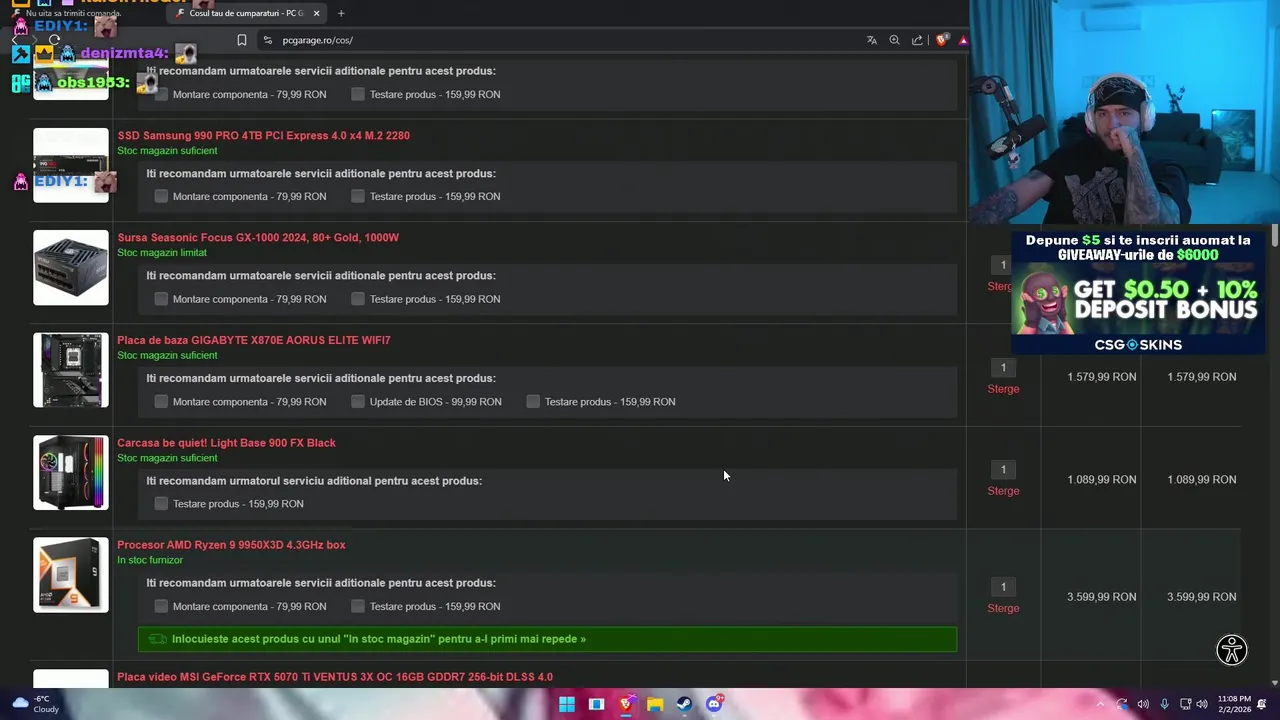Close the Cosul tau de cumparaturi tab

click(x=316, y=13)
